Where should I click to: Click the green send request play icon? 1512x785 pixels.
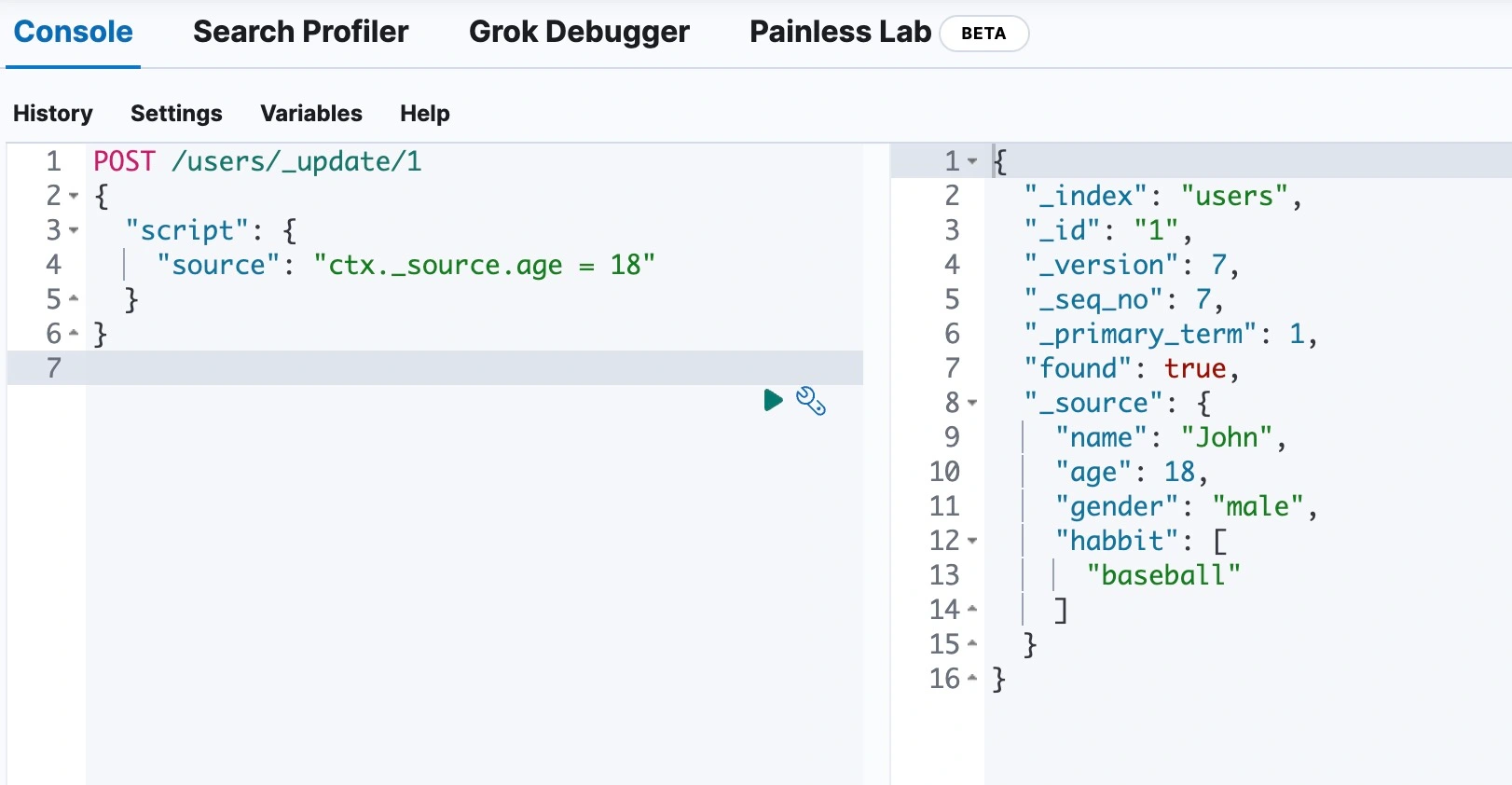point(773,401)
